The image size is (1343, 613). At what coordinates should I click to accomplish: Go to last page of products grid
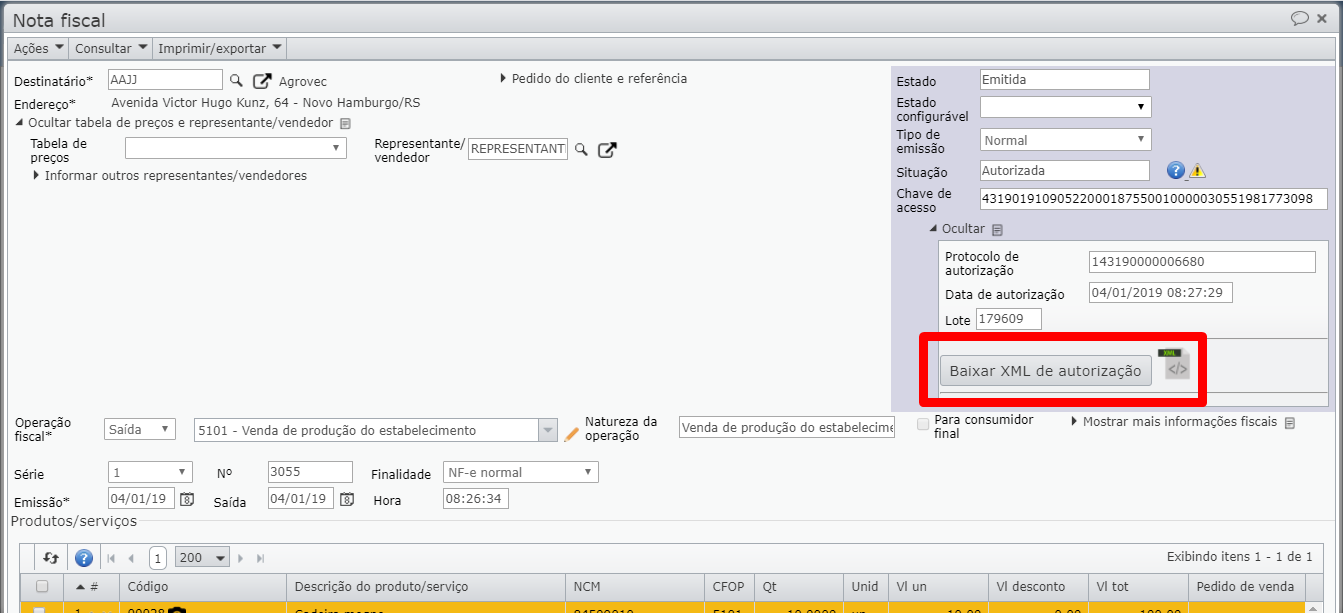coord(261,558)
